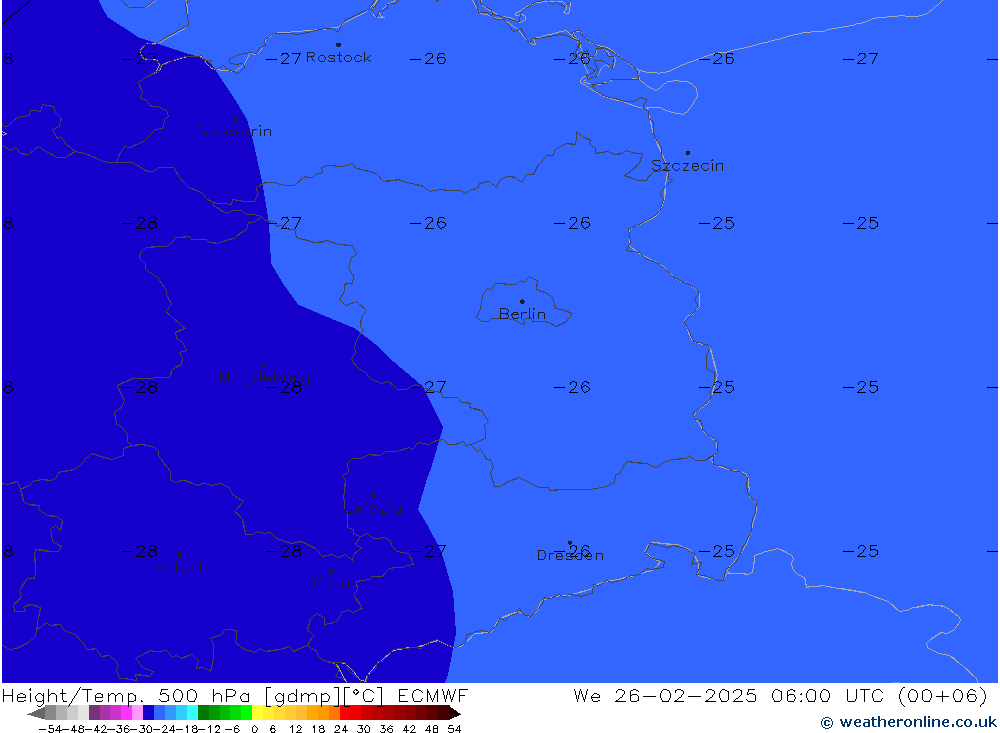Click the weatheronline.co.uk copyright link
Screen dimensions: 1000x733
tap(908, 722)
